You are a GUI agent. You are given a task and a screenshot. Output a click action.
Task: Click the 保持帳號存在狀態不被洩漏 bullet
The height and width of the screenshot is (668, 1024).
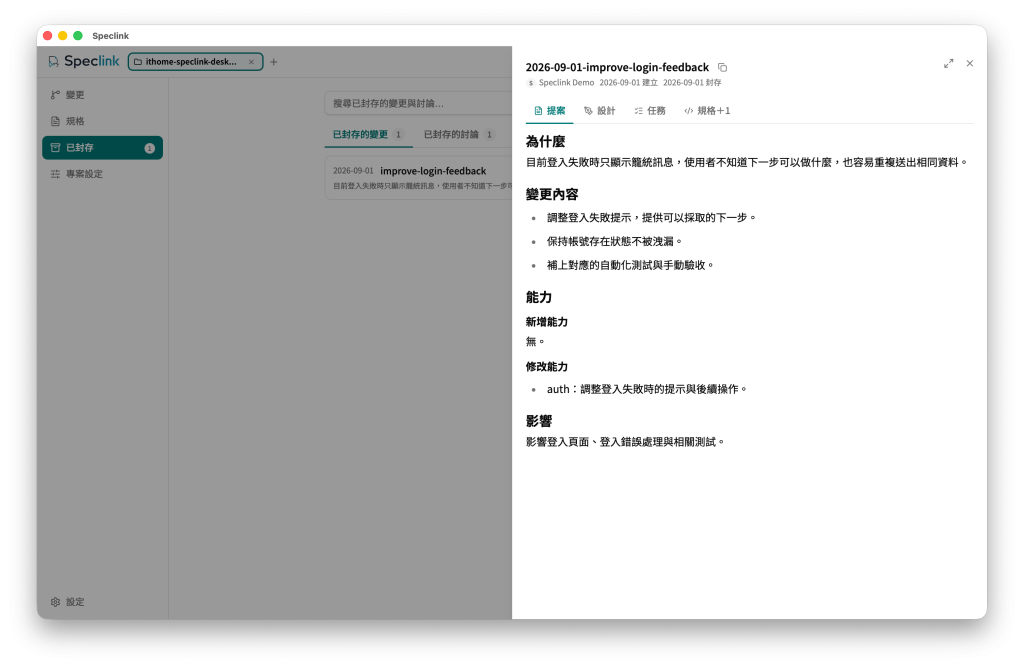[615, 241]
